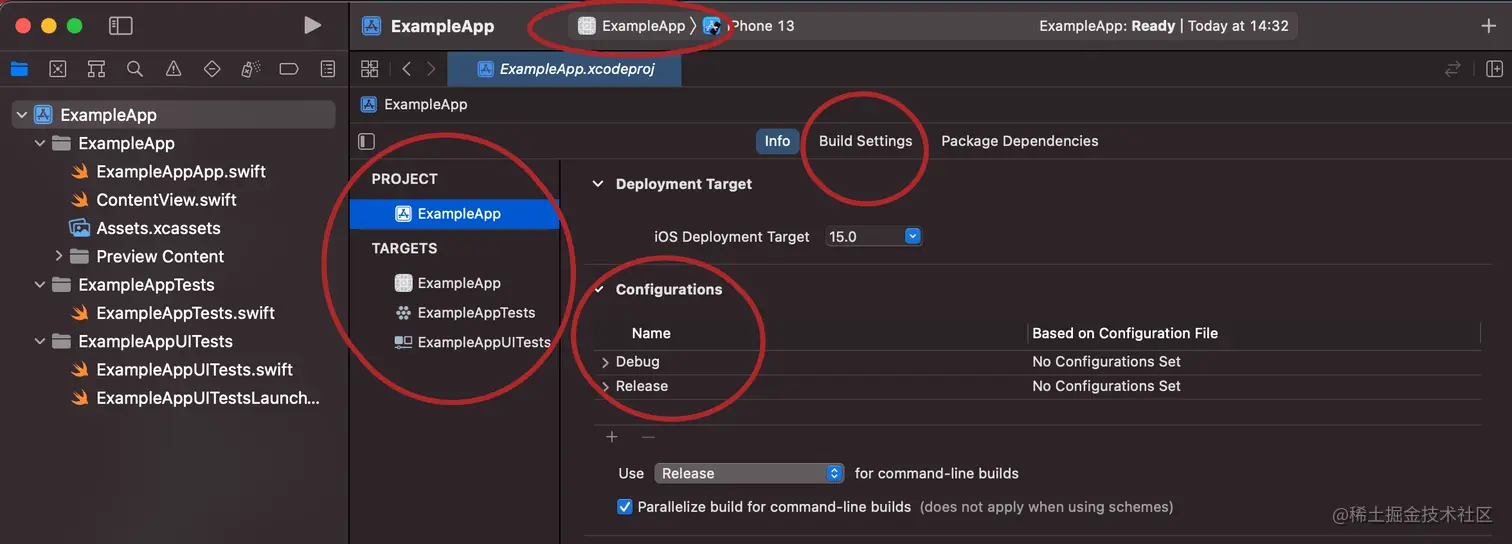
Task: Open ExampleAppApp.swift in navigator
Action: pyautogui.click(x=168, y=171)
